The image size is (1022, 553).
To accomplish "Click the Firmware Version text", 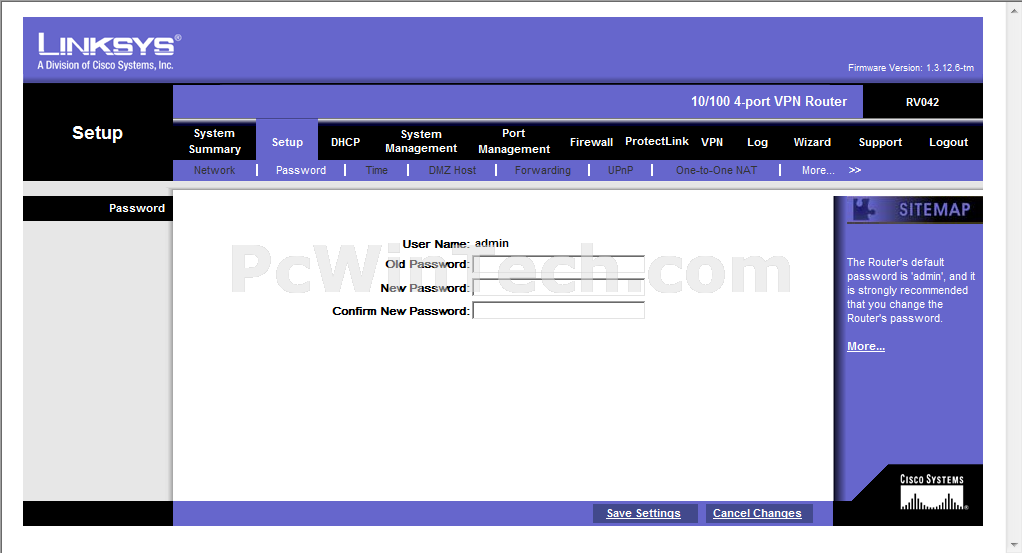I will [x=911, y=68].
